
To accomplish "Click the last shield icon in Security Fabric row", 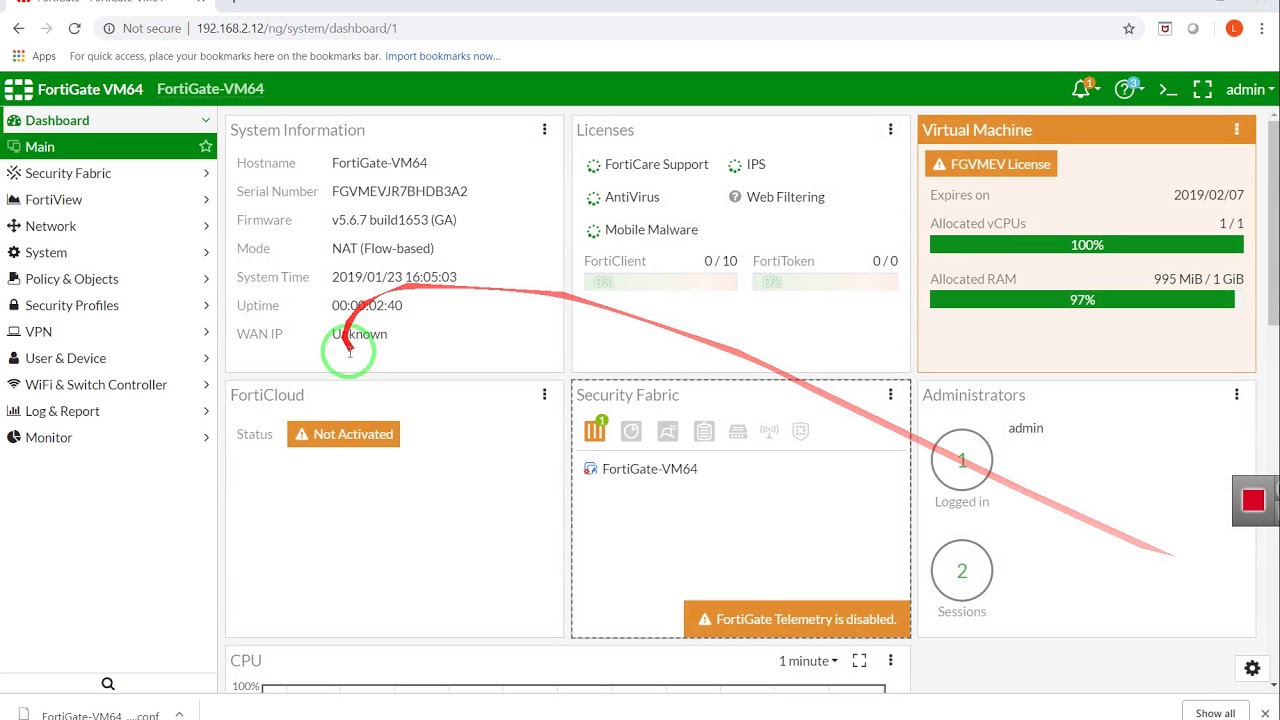I will 800,431.
